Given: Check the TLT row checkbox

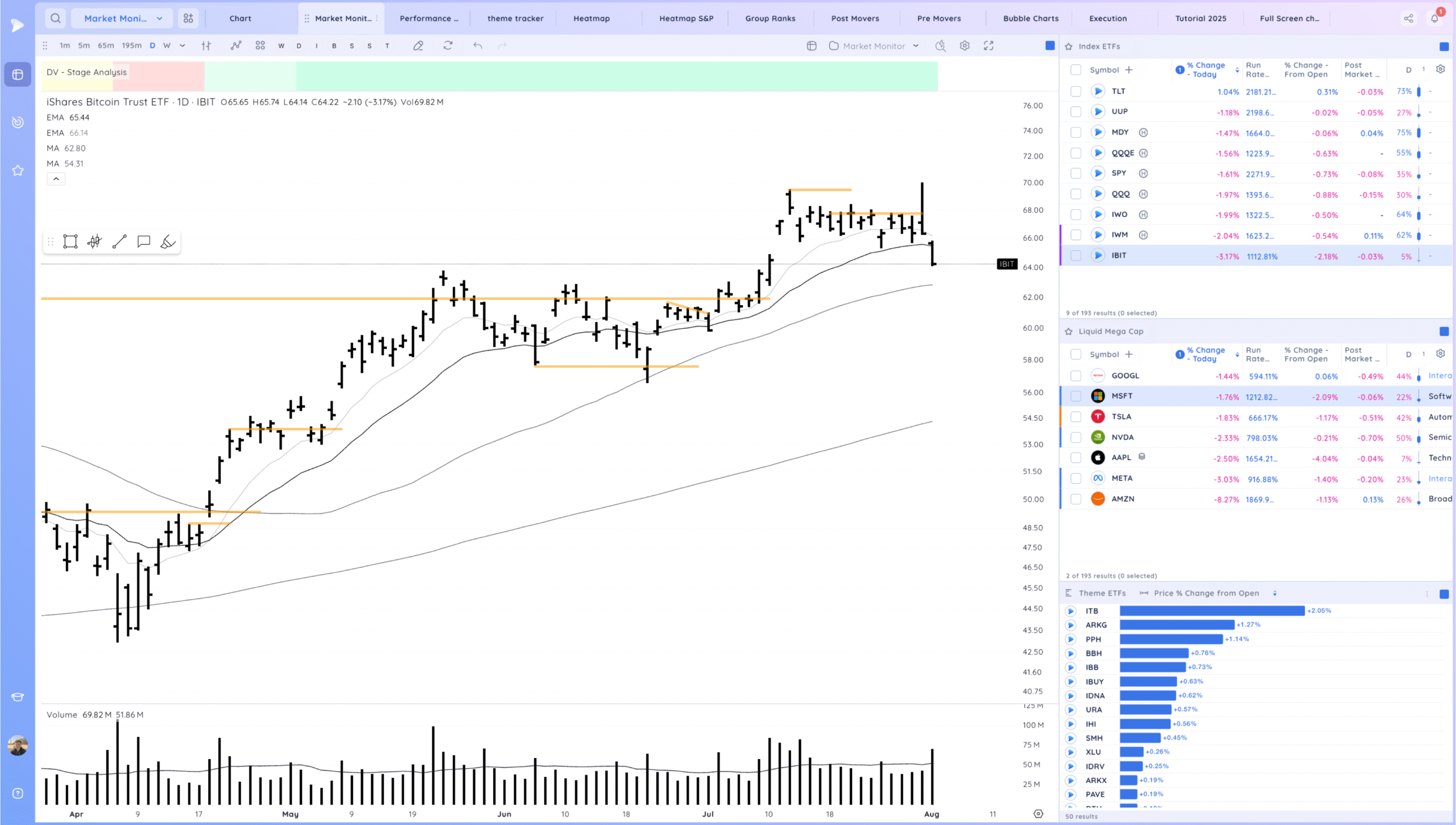Looking at the screenshot, I should coord(1076,91).
